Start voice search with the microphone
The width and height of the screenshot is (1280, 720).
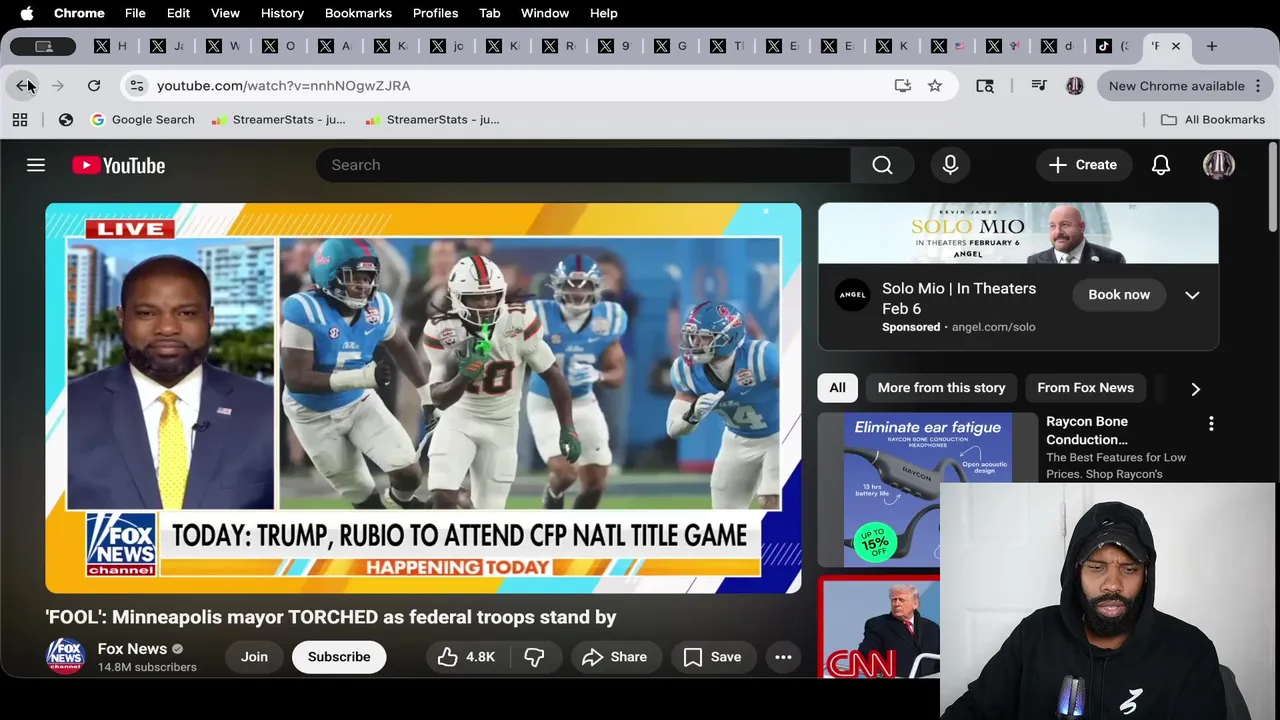point(950,165)
